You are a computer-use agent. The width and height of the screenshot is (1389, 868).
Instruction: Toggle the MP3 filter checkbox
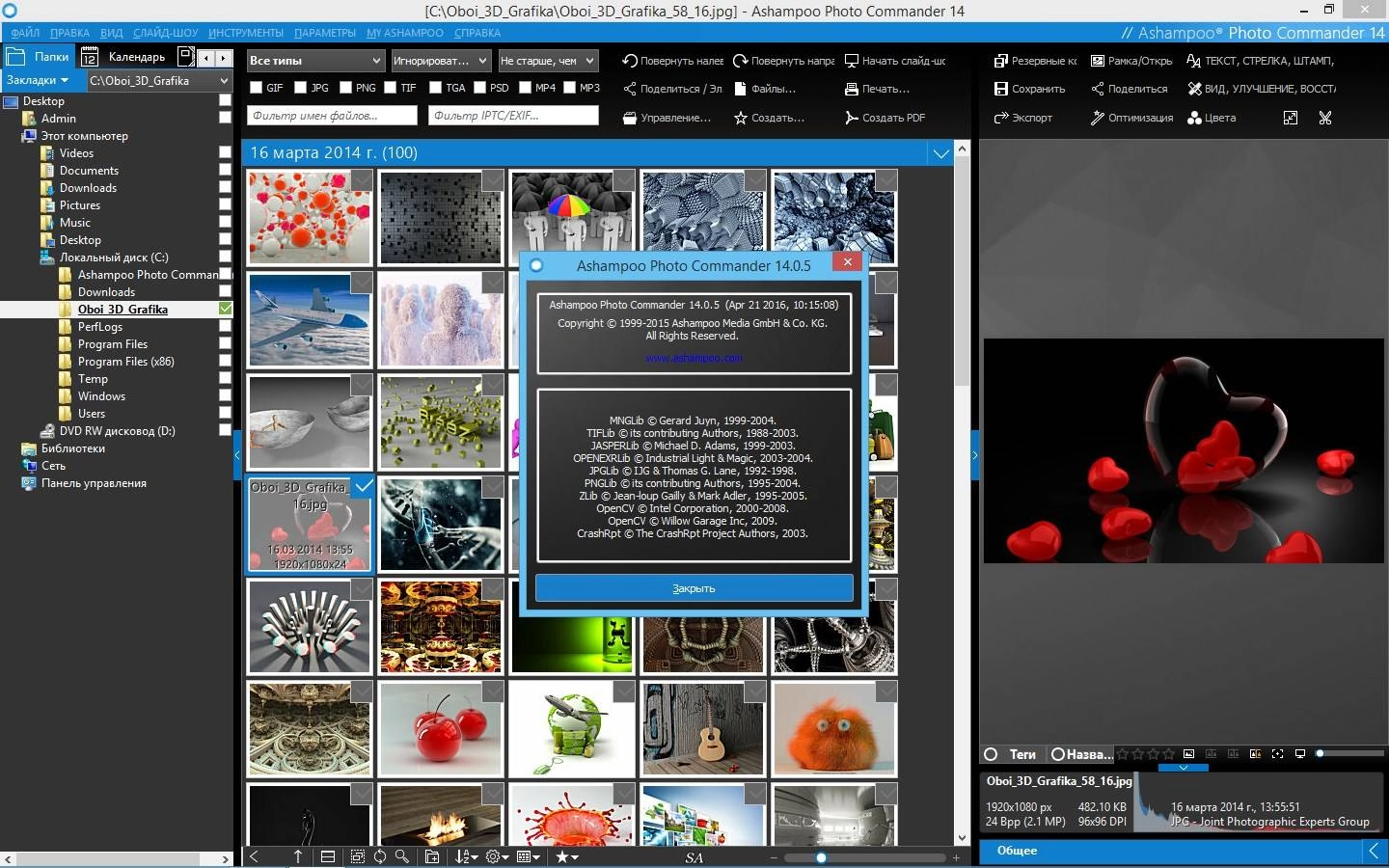569,88
